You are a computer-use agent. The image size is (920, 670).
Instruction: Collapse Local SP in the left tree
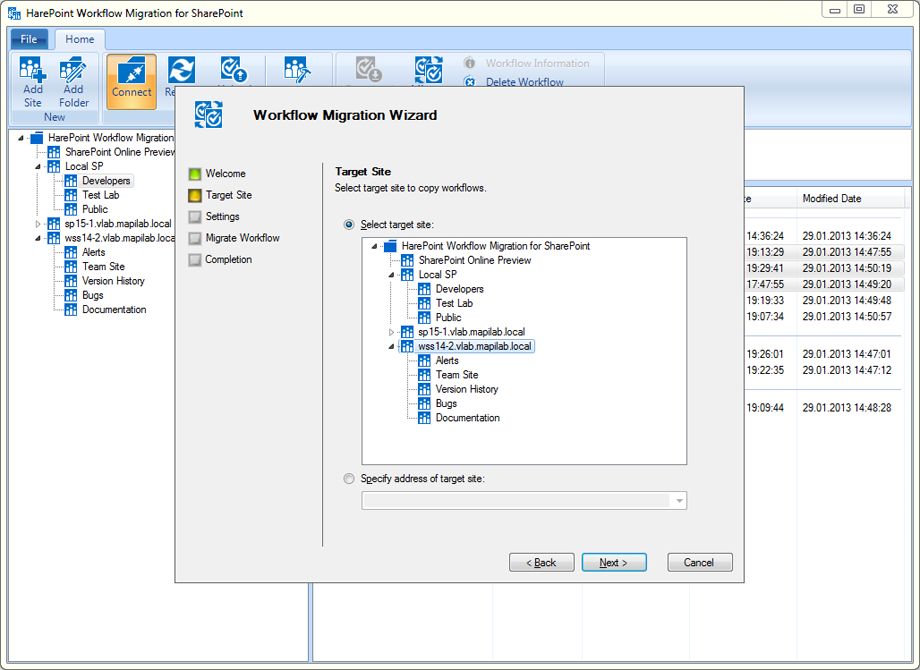[38, 167]
